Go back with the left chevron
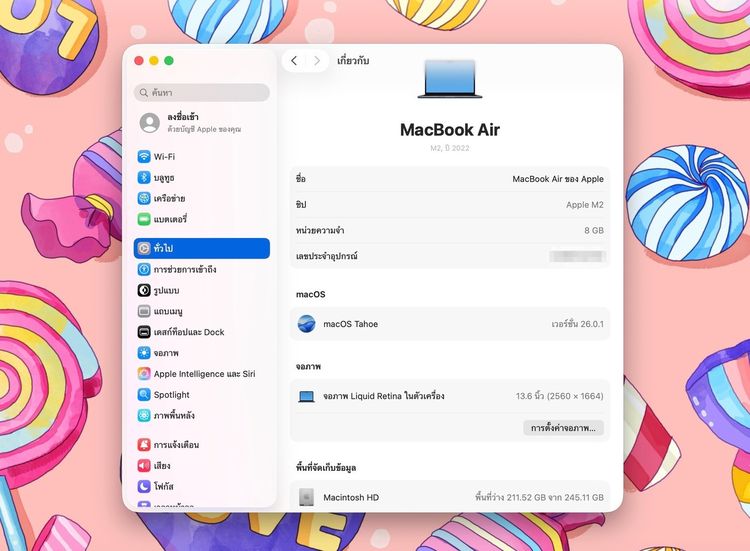The height and width of the screenshot is (551, 750). pos(294,61)
